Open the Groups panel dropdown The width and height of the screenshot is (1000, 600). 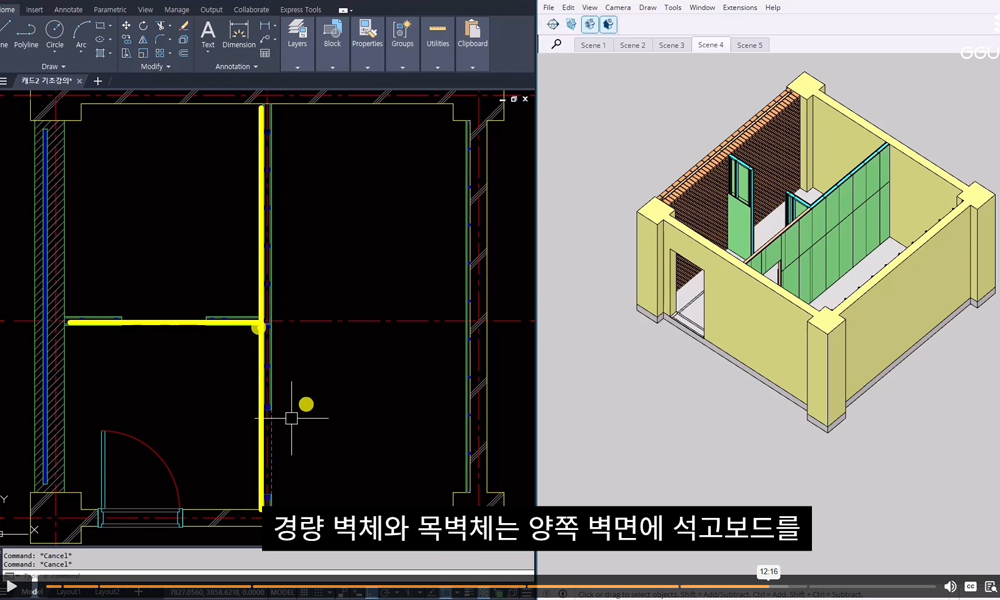pos(402,68)
